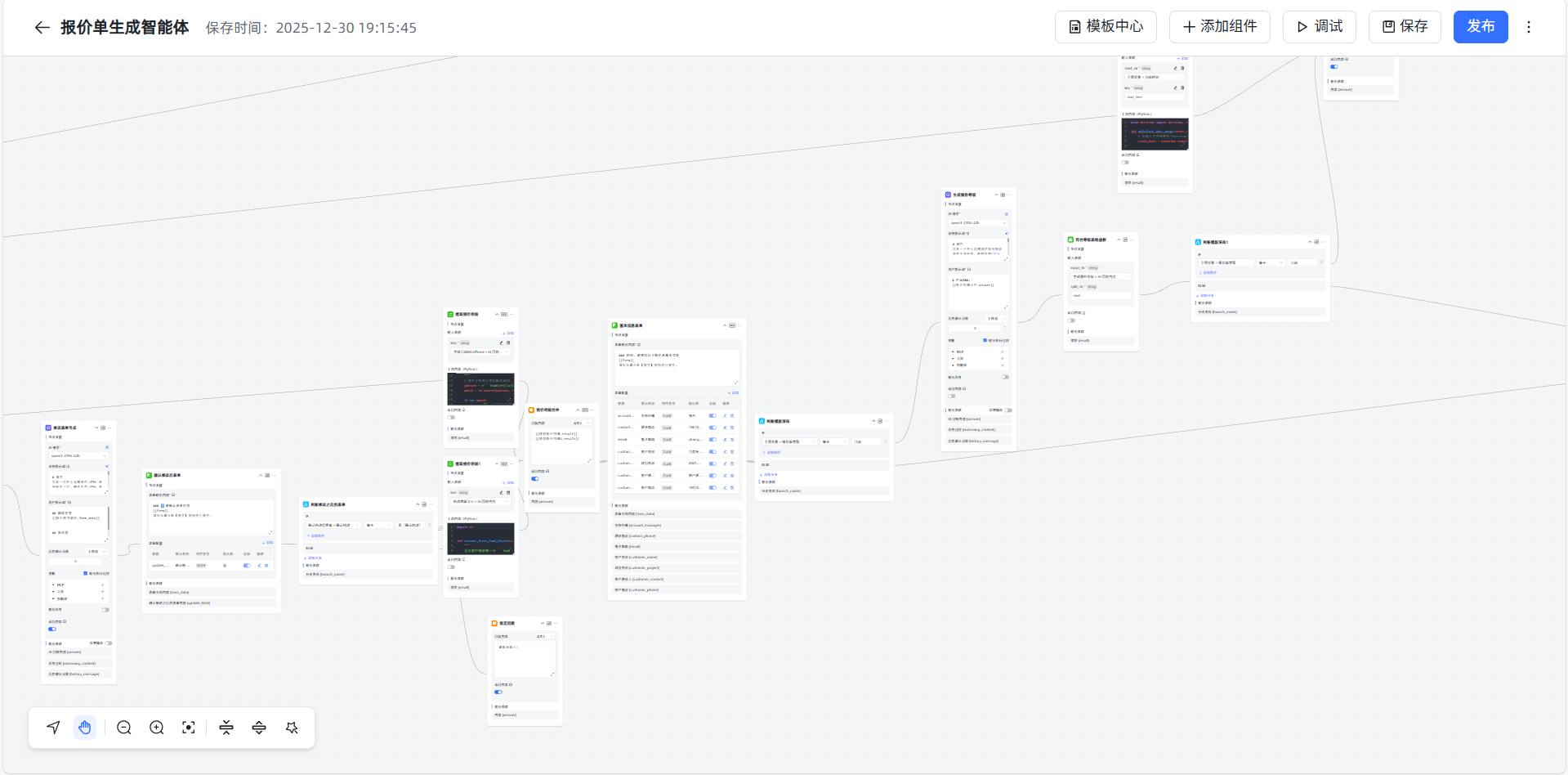Toggle the blue switch in 修改表单节点 node
Viewport: 1568px width, 775px height.
tap(52, 629)
